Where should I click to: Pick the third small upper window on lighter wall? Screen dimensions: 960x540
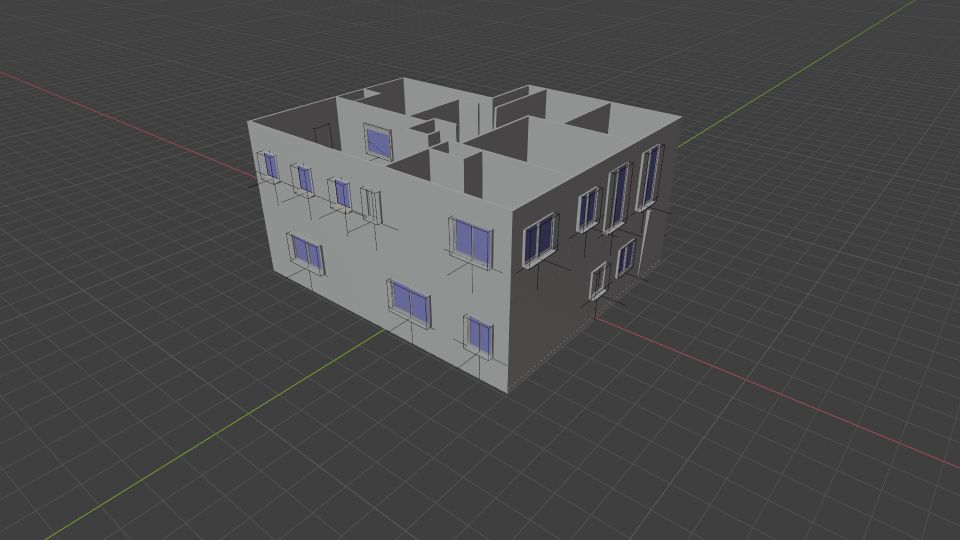[342, 192]
